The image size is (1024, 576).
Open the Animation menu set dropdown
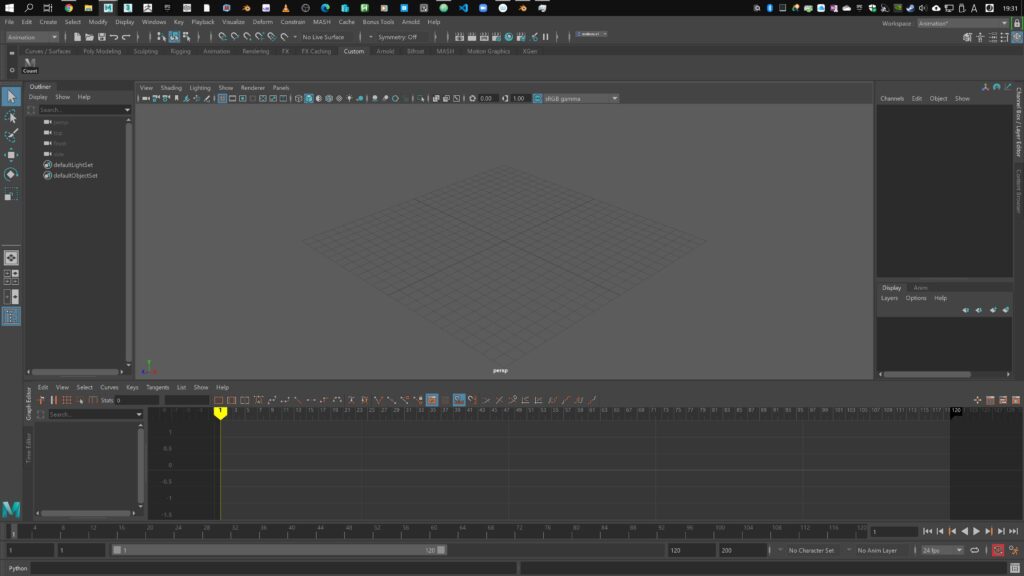32,37
